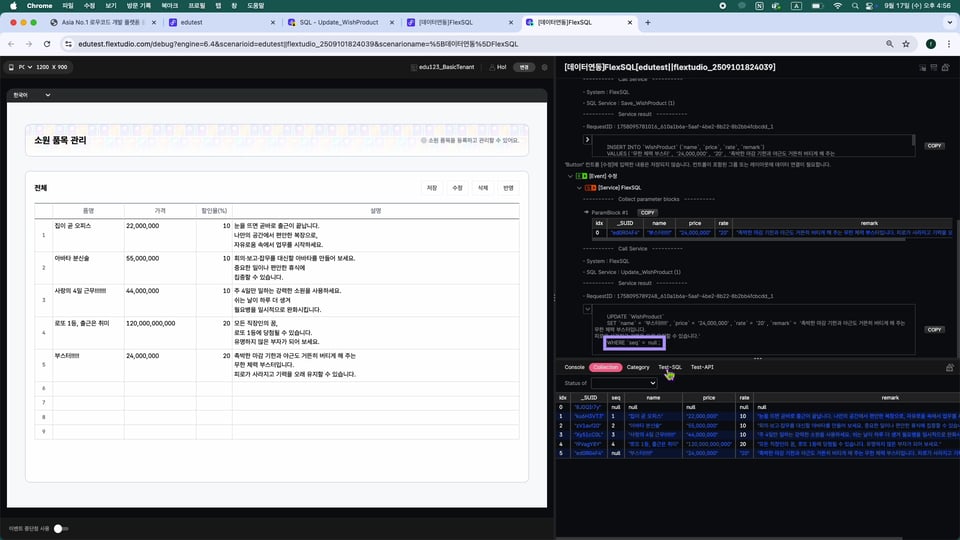Select the Collection tab
The width and height of the screenshot is (960, 540).
click(x=606, y=367)
